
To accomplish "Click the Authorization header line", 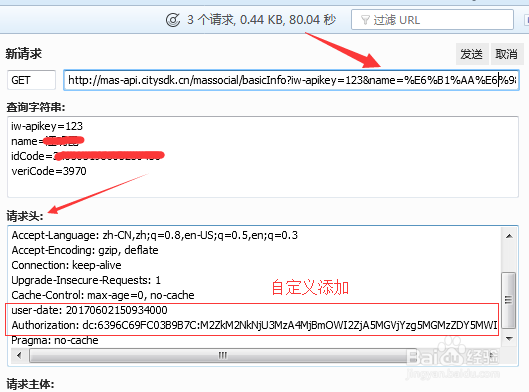I will pyautogui.click(x=254, y=325).
